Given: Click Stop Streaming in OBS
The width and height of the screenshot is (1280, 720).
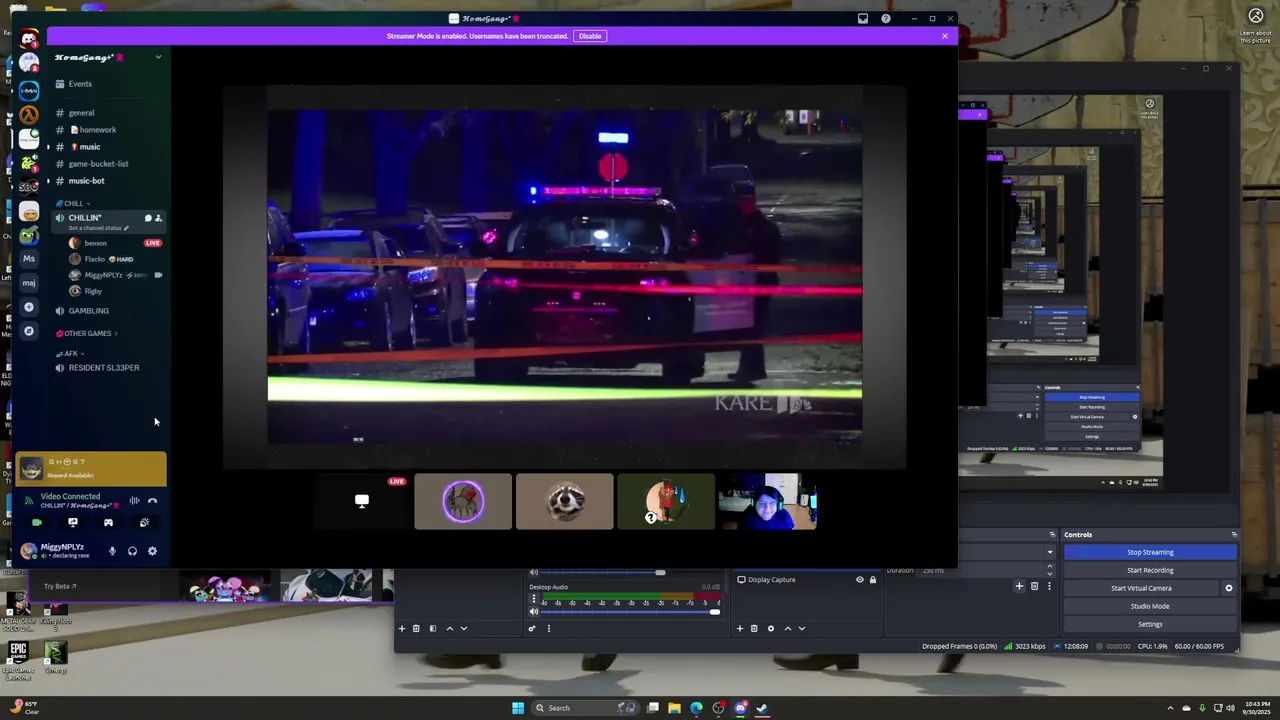Looking at the screenshot, I should click(x=1150, y=552).
